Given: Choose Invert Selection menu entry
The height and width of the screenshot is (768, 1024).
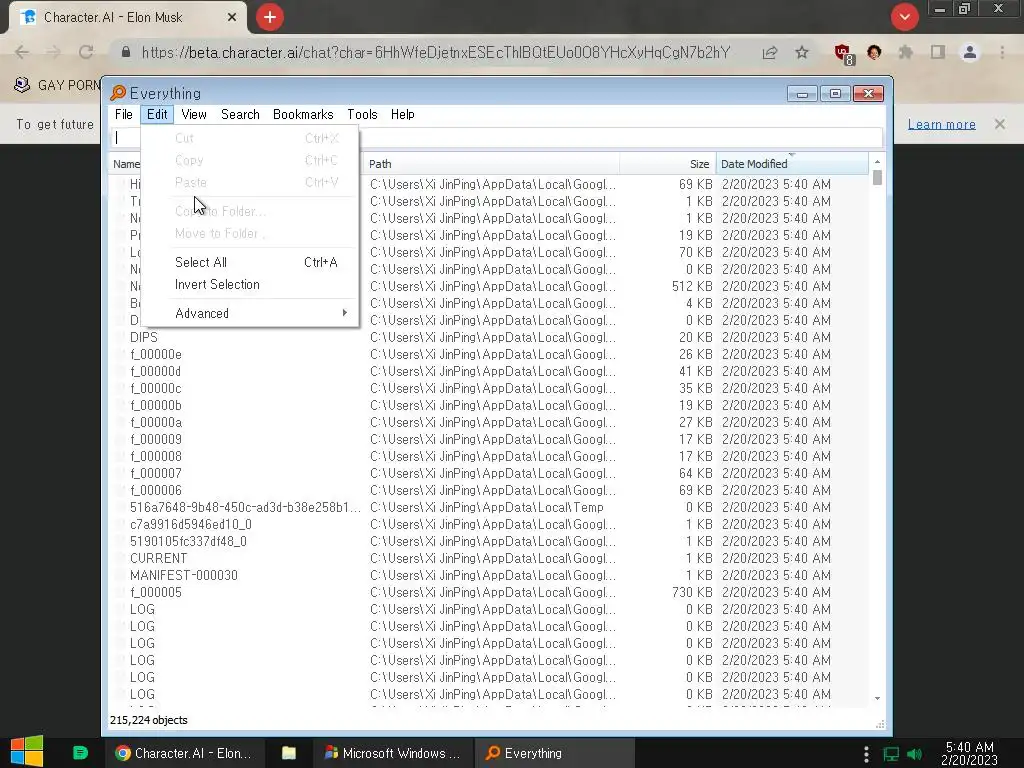Looking at the screenshot, I should pyautogui.click(x=249, y=285).
